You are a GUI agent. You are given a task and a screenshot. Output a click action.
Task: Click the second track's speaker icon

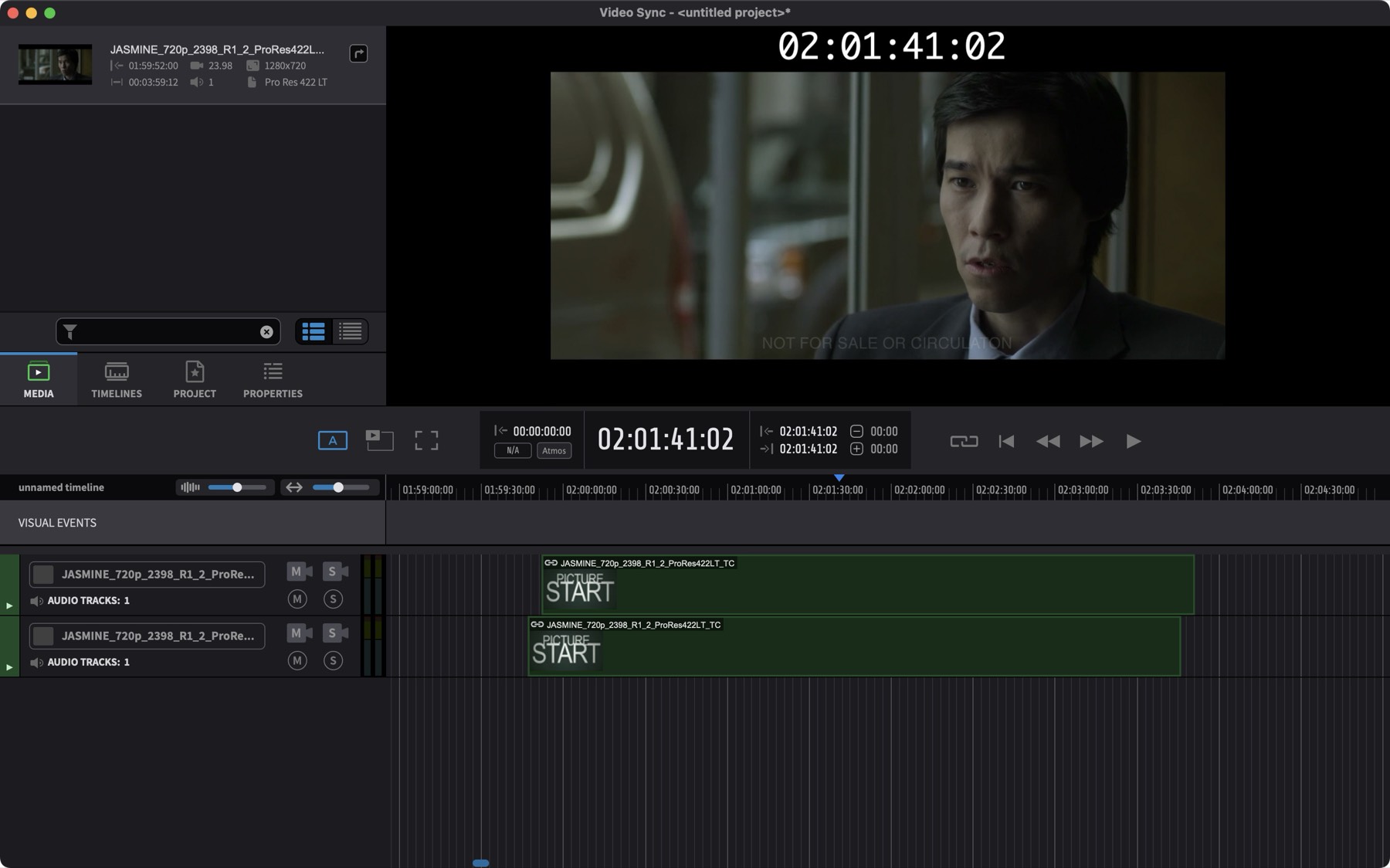[36, 663]
